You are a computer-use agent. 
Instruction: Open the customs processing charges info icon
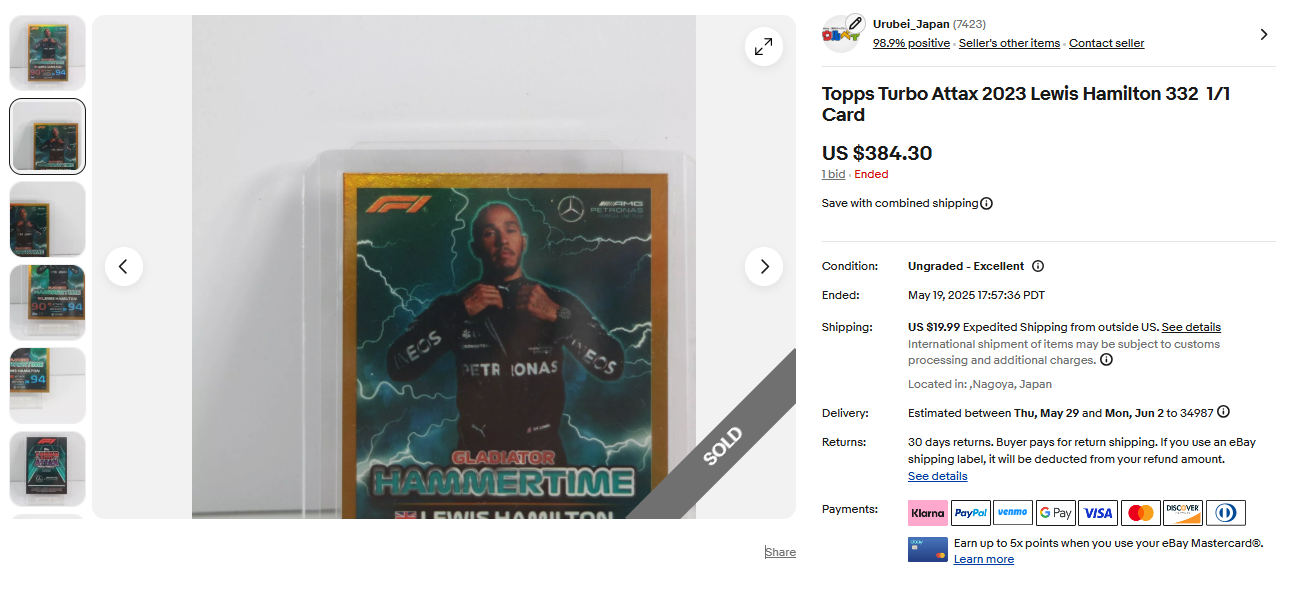pos(1106,360)
